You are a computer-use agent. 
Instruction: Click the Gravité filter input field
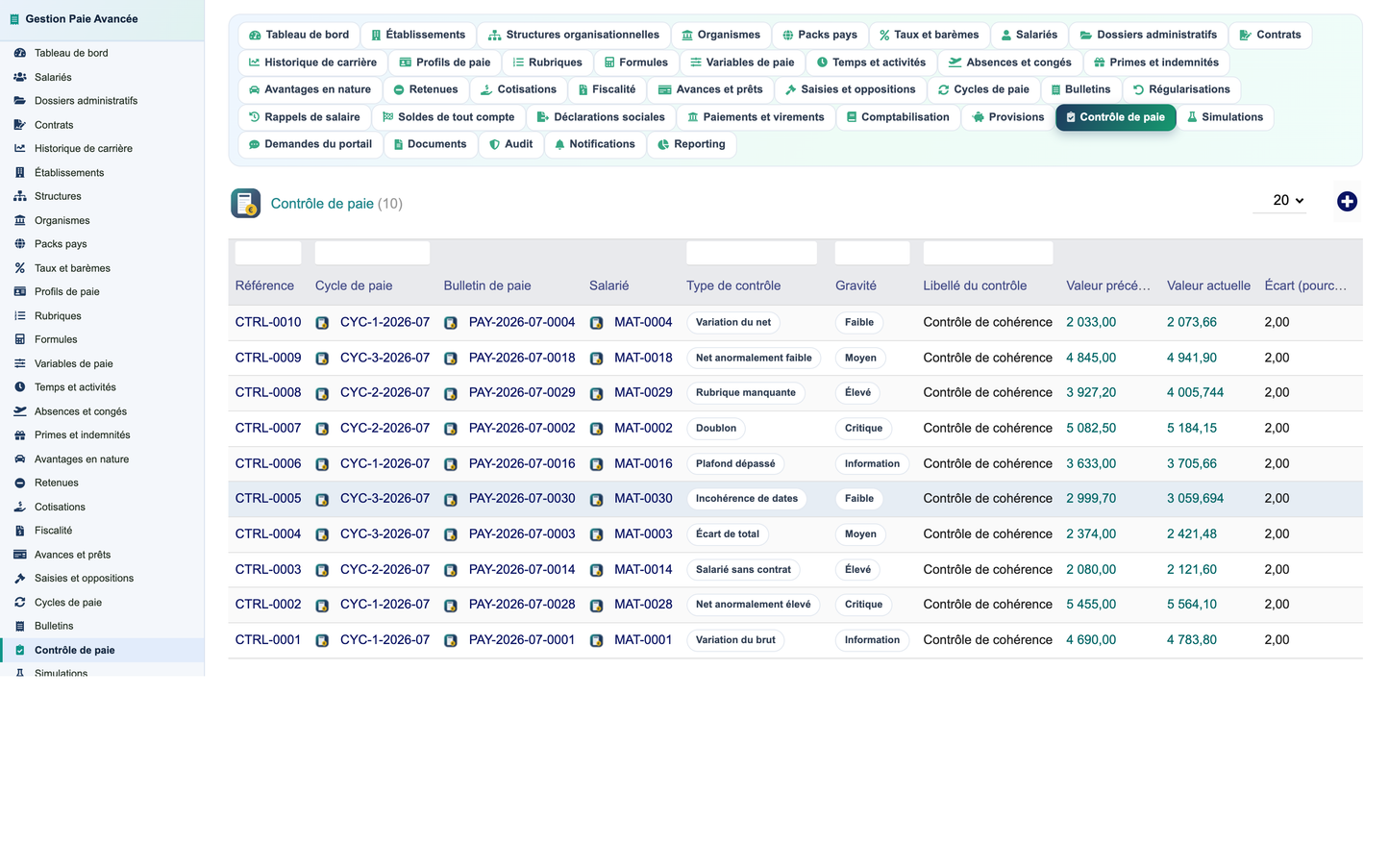tap(872, 253)
